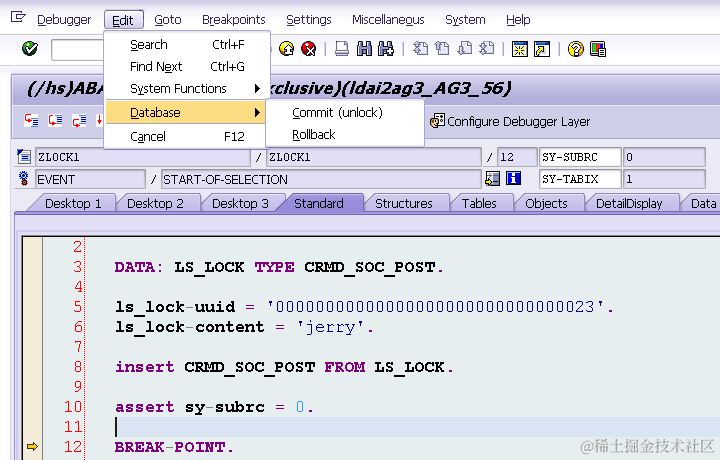Click the insert CRMD_SOC_POST code line
The height and width of the screenshot is (460, 720).
coord(284,367)
